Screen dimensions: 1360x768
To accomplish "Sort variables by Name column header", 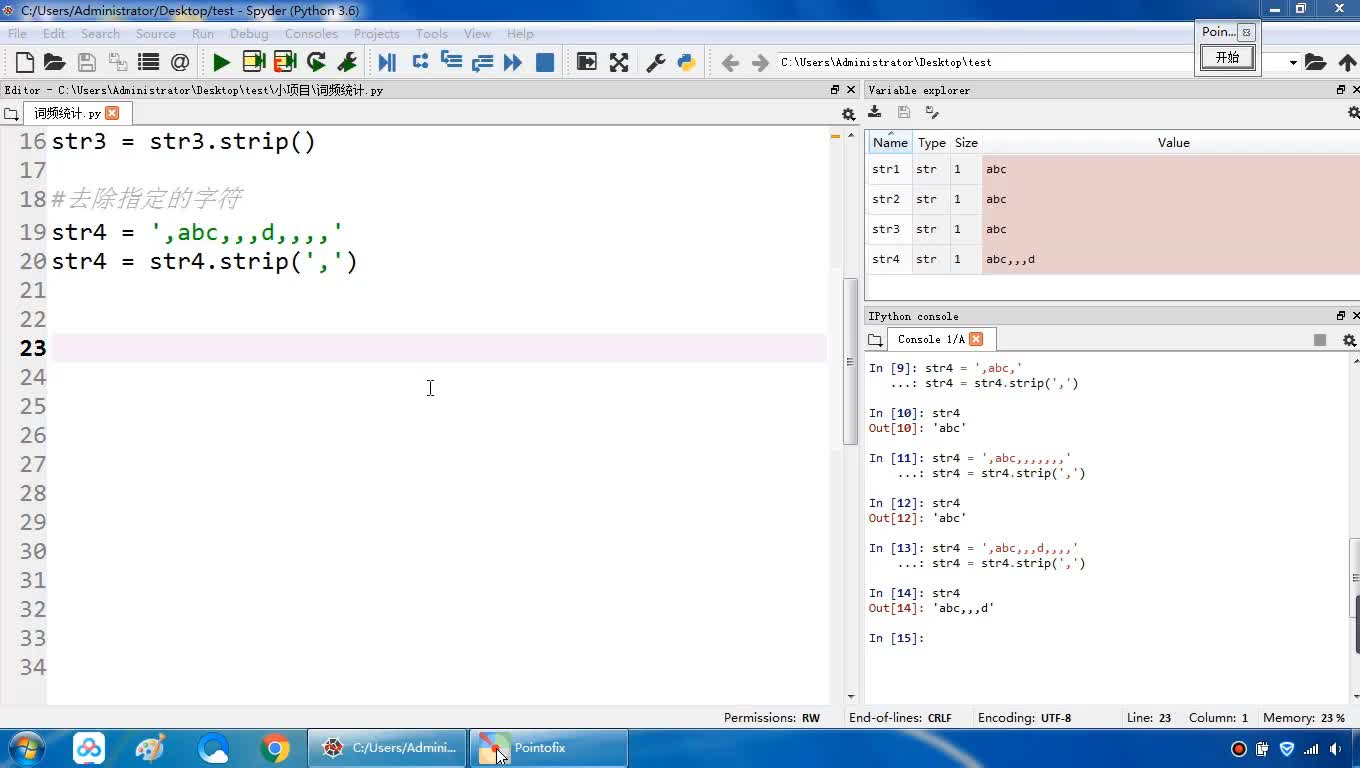I will [889, 142].
